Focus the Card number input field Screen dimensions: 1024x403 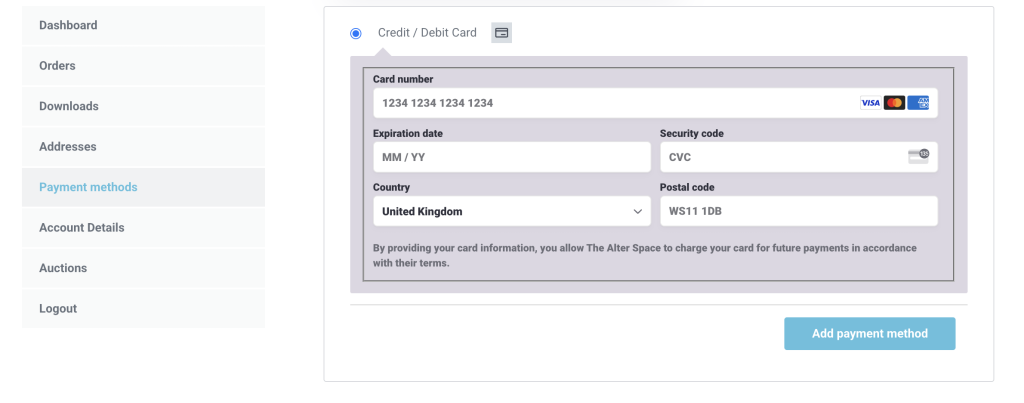pos(655,103)
